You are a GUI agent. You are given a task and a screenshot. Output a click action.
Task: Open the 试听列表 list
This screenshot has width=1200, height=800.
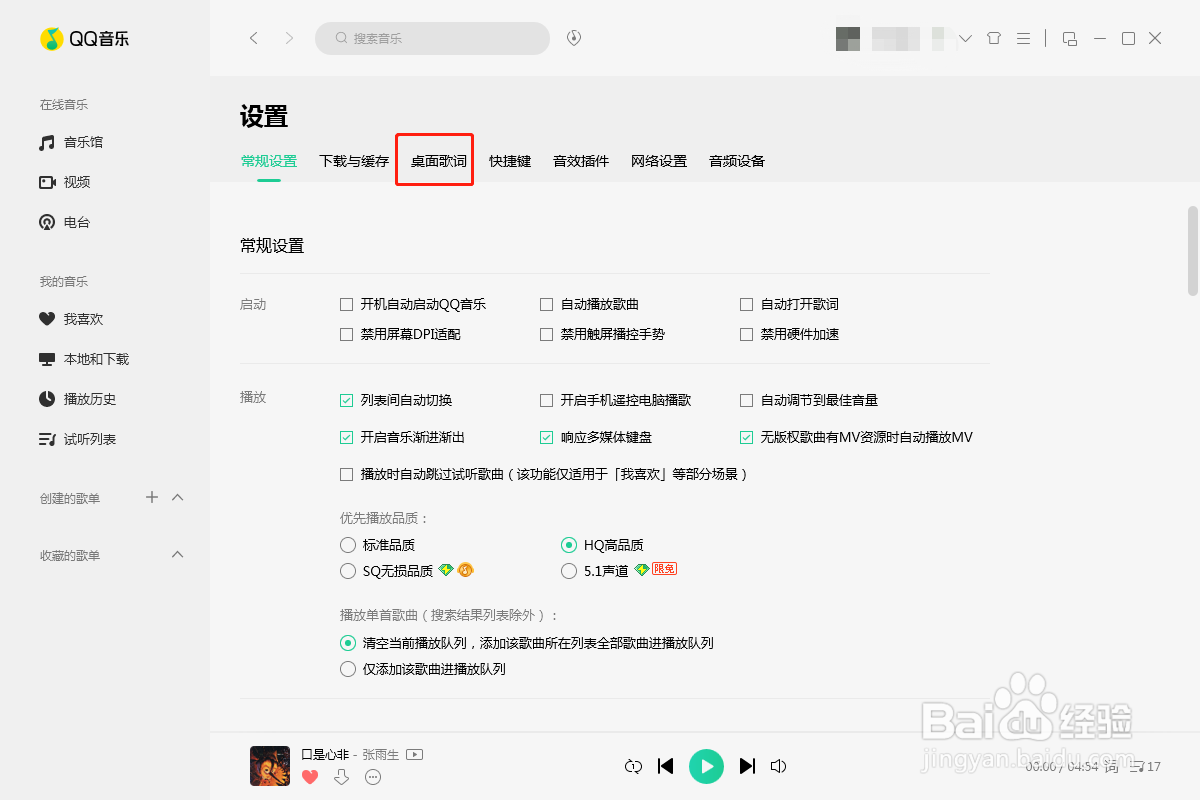tap(84, 438)
